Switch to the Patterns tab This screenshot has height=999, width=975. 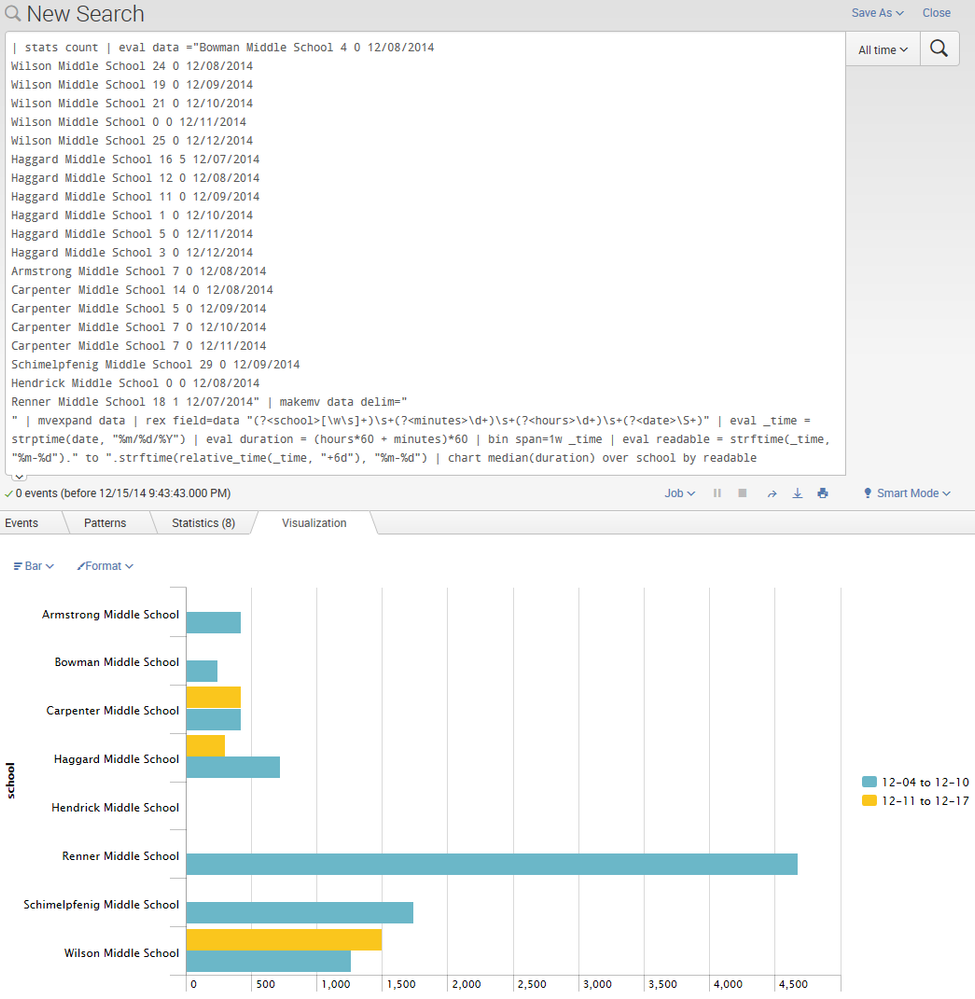(x=105, y=523)
